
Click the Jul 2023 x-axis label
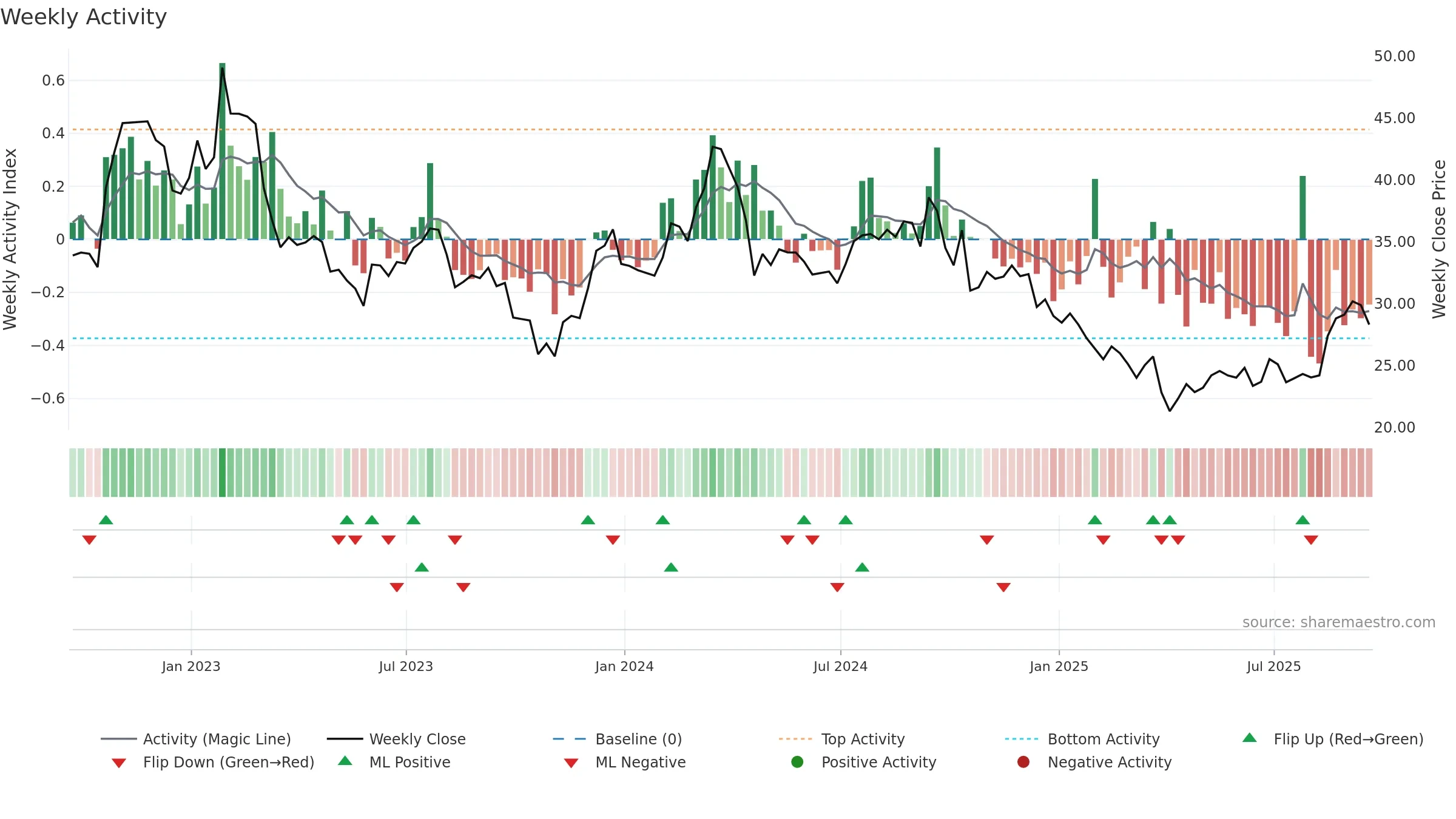tap(406, 666)
